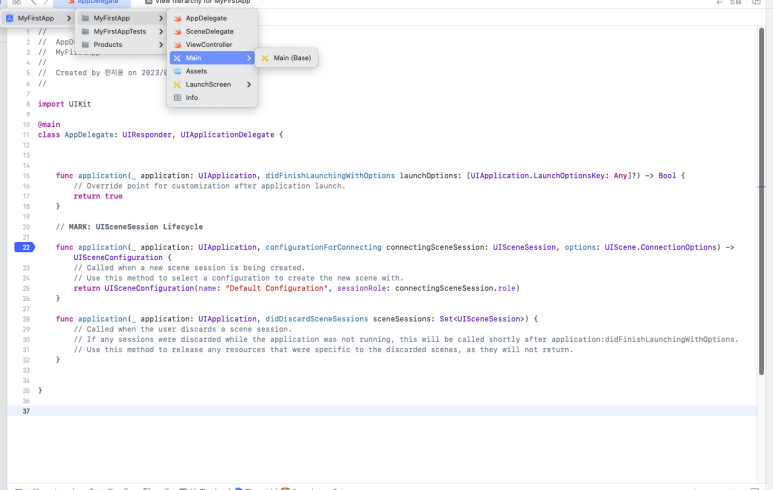773x490 pixels.
Task: Click the 'Override point for customization' comment
Action: [210, 186]
